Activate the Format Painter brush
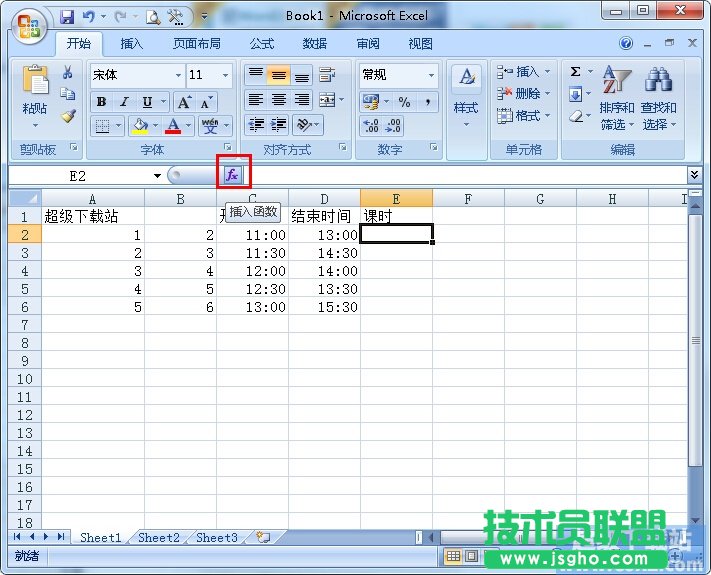The width and height of the screenshot is (711, 575). (x=68, y=116)
